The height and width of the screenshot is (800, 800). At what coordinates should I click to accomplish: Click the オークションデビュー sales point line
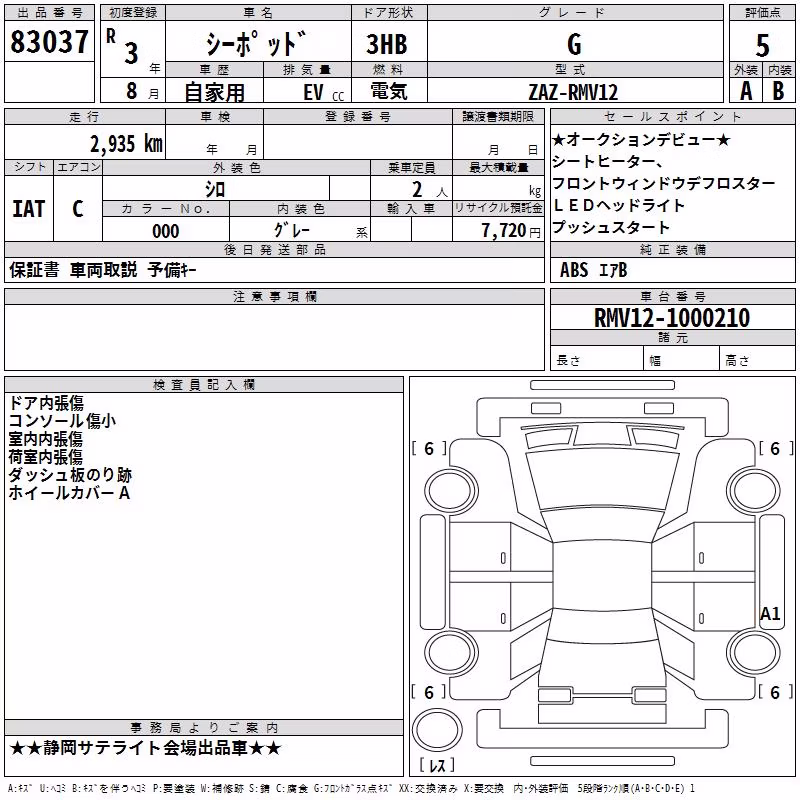pos(641,139)
